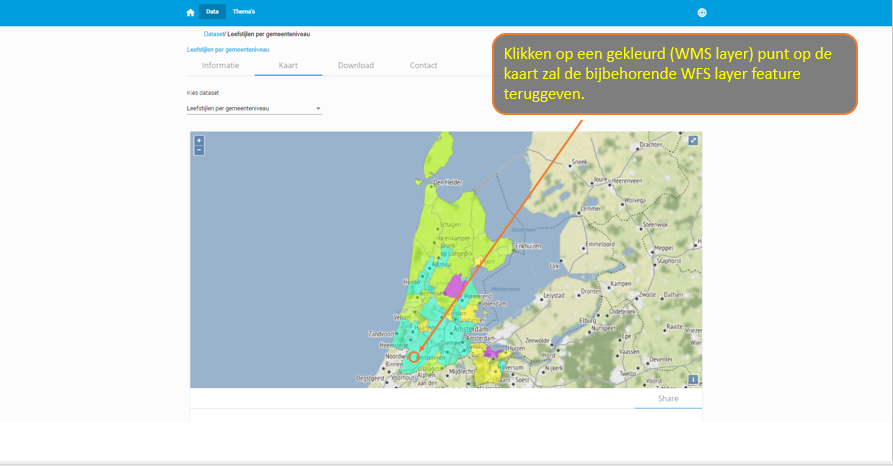Click the Steenwijk label on map
Viewport: 893px width, 466px height.
(x=655, y=224)
